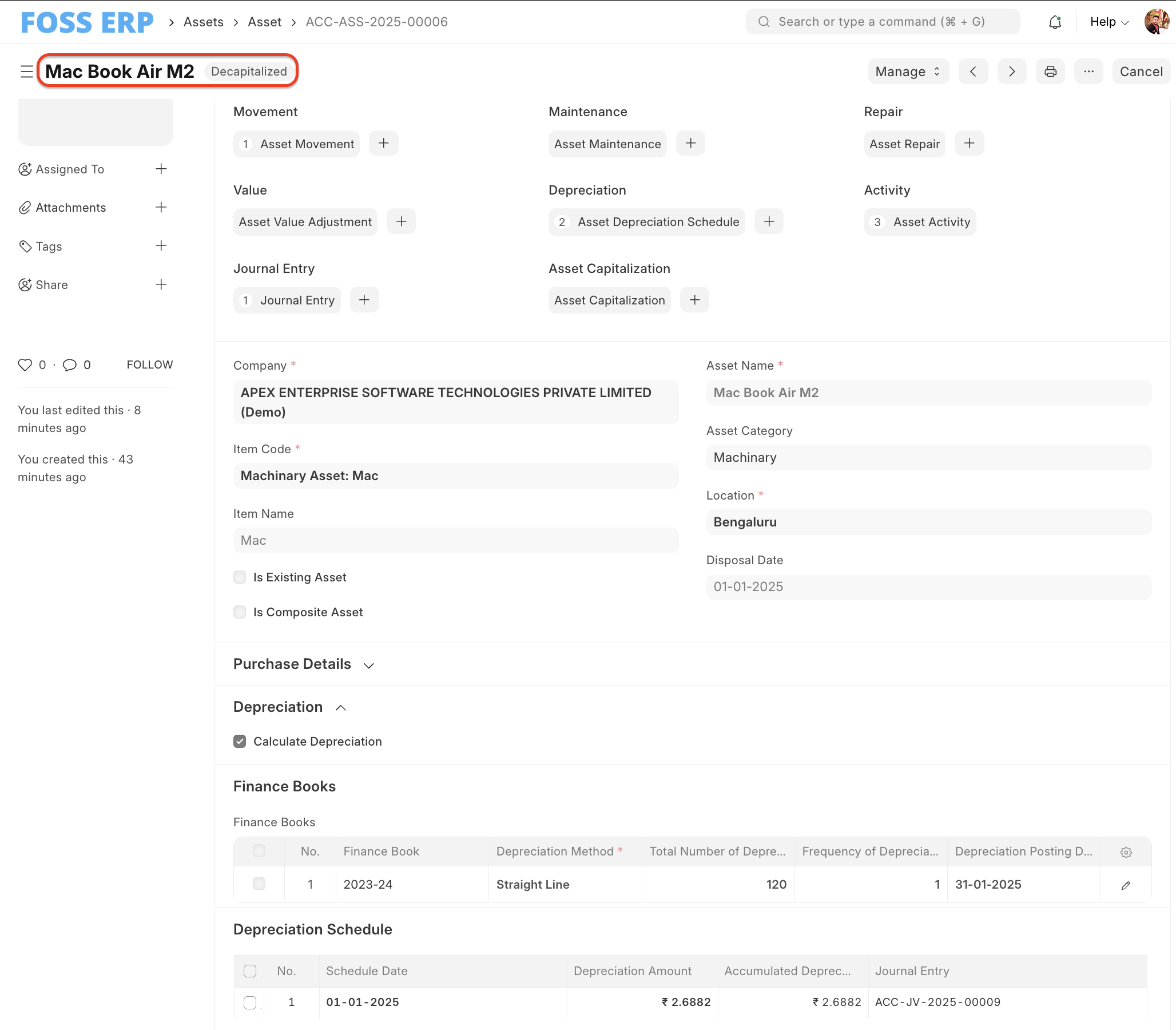This screenshot has width=1176, height=1030.
Task: Click the print icon in header
Action: click(1050, 72)
